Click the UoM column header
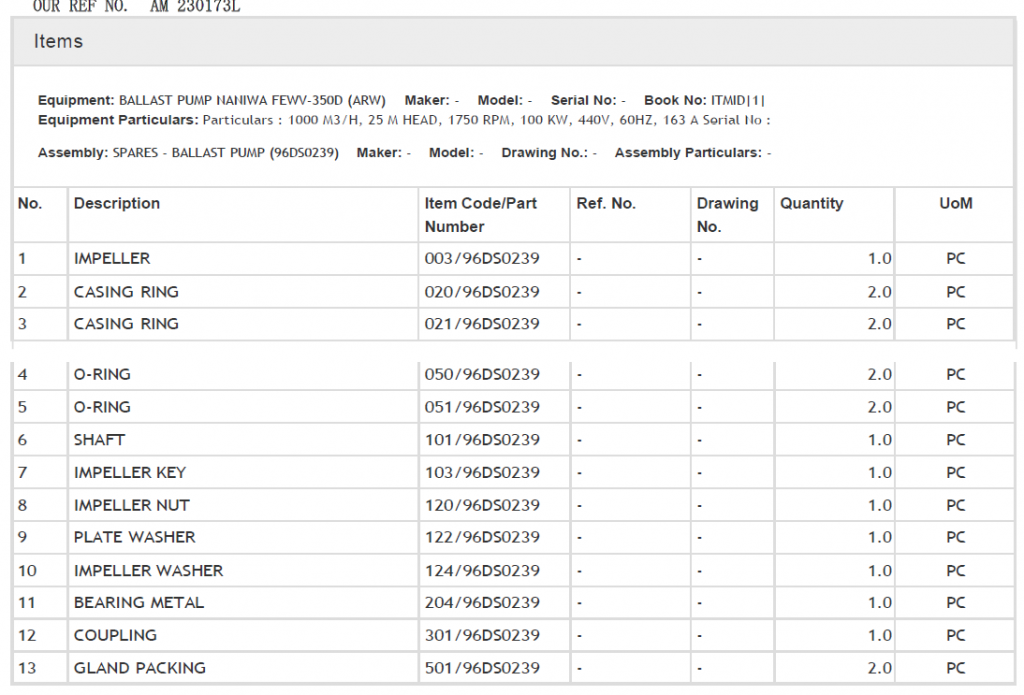The image size is (1024, 695). 955,203
